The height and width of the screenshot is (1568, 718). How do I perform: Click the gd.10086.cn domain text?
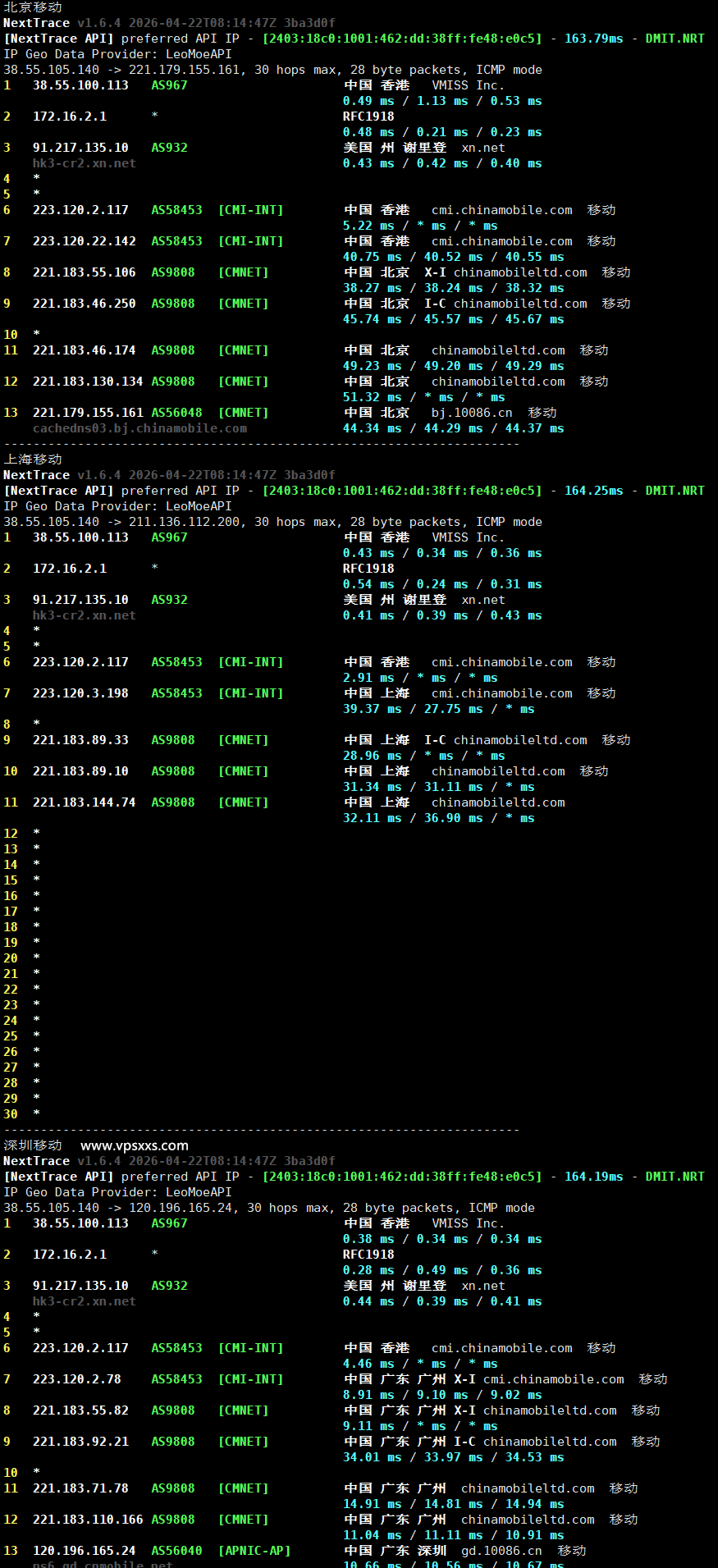501,1551
